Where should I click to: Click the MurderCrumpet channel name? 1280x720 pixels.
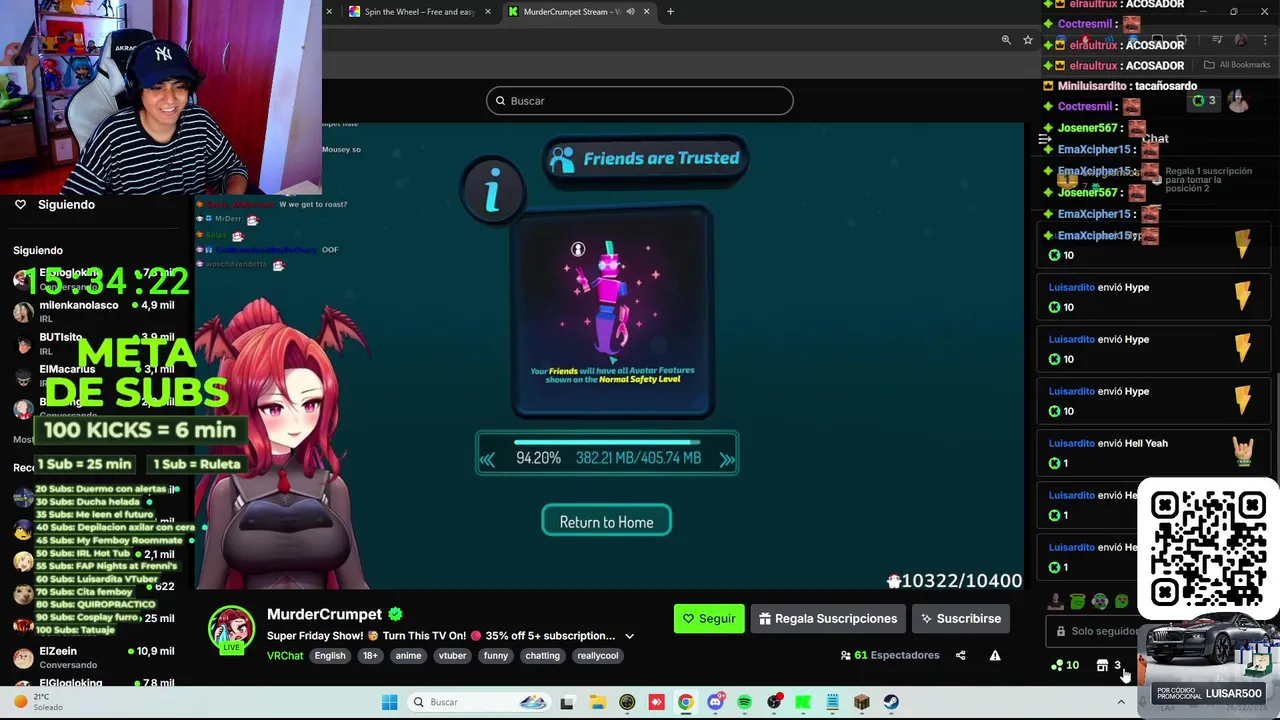click(x=324, y=615)
